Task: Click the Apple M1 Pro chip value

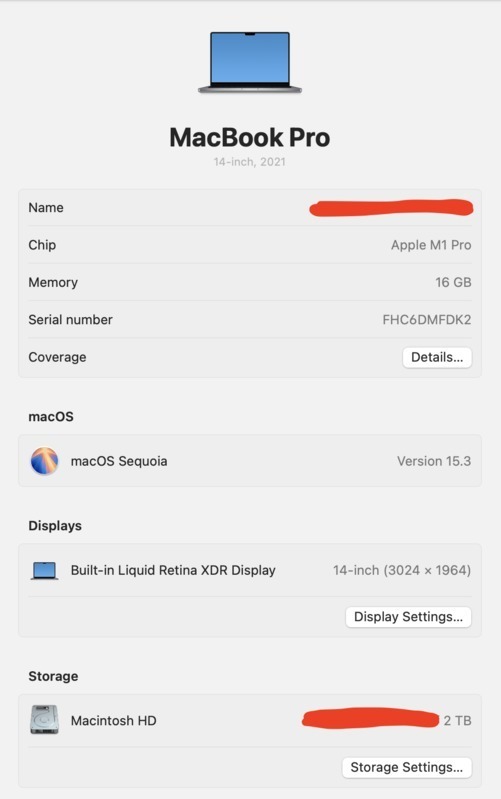Action: (431, 245)
